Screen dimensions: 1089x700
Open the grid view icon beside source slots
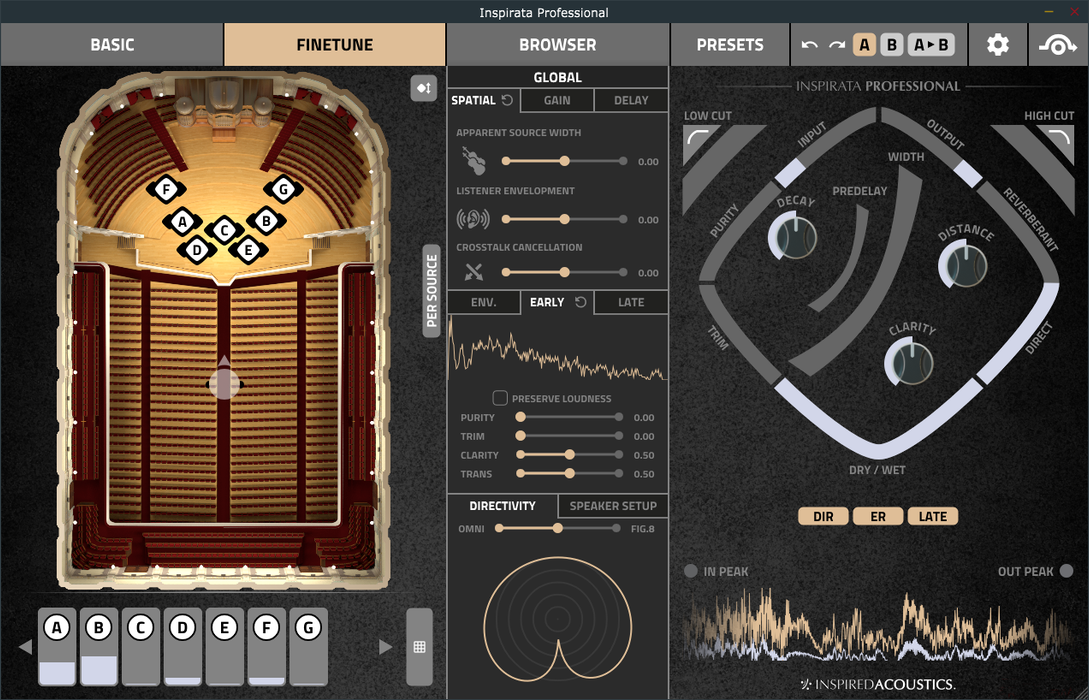[419, 647]
